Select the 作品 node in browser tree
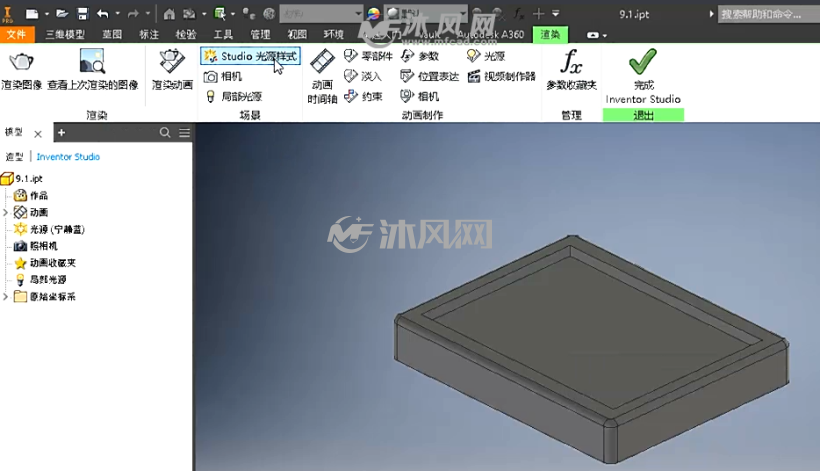 31,196
